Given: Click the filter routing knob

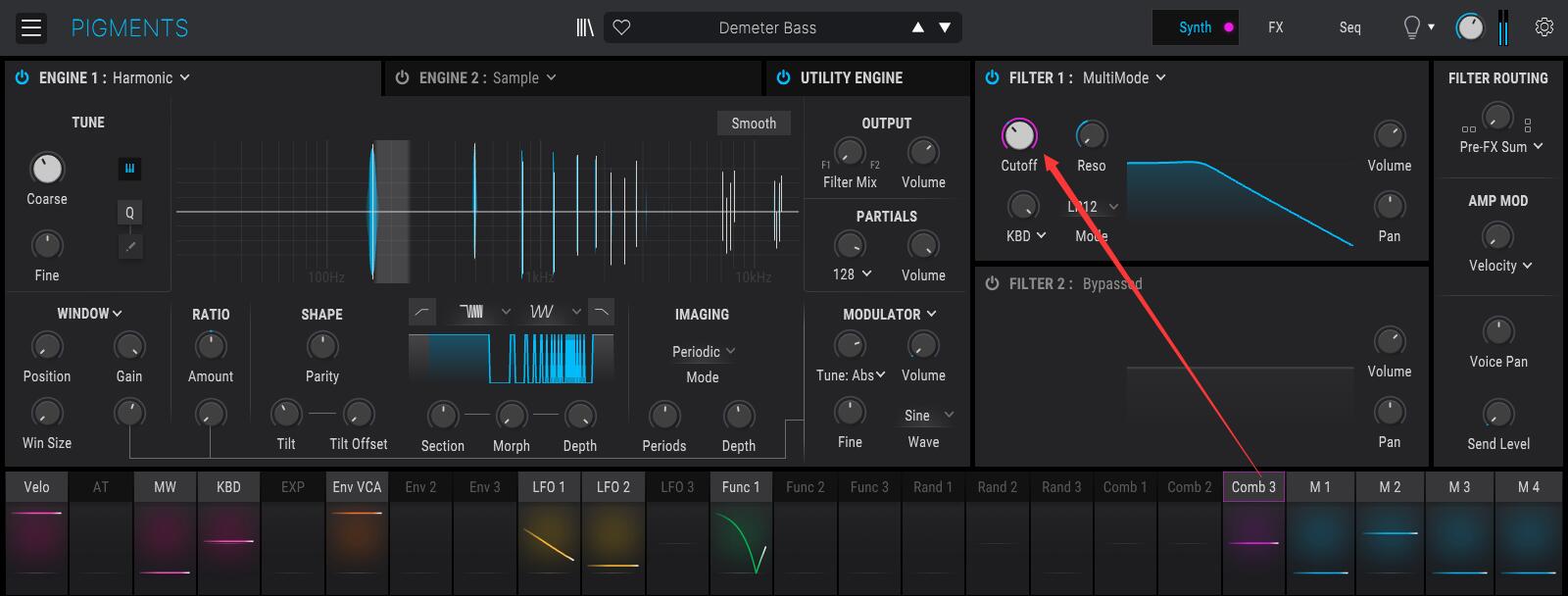Looking at the screenshot, I should tap(1497, 117).
